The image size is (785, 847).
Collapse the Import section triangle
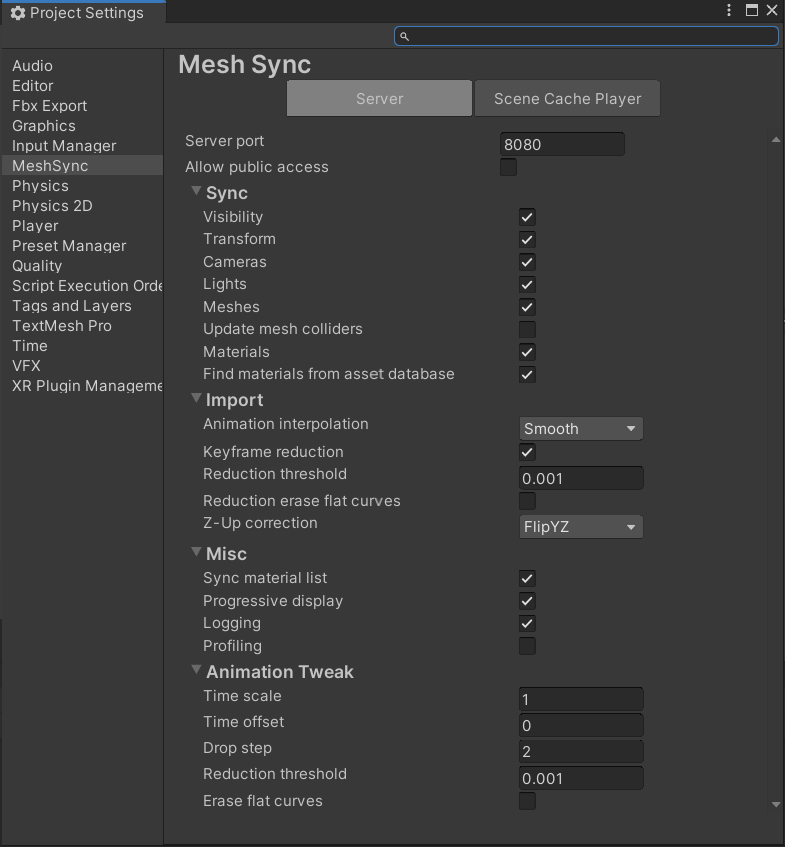196,399
